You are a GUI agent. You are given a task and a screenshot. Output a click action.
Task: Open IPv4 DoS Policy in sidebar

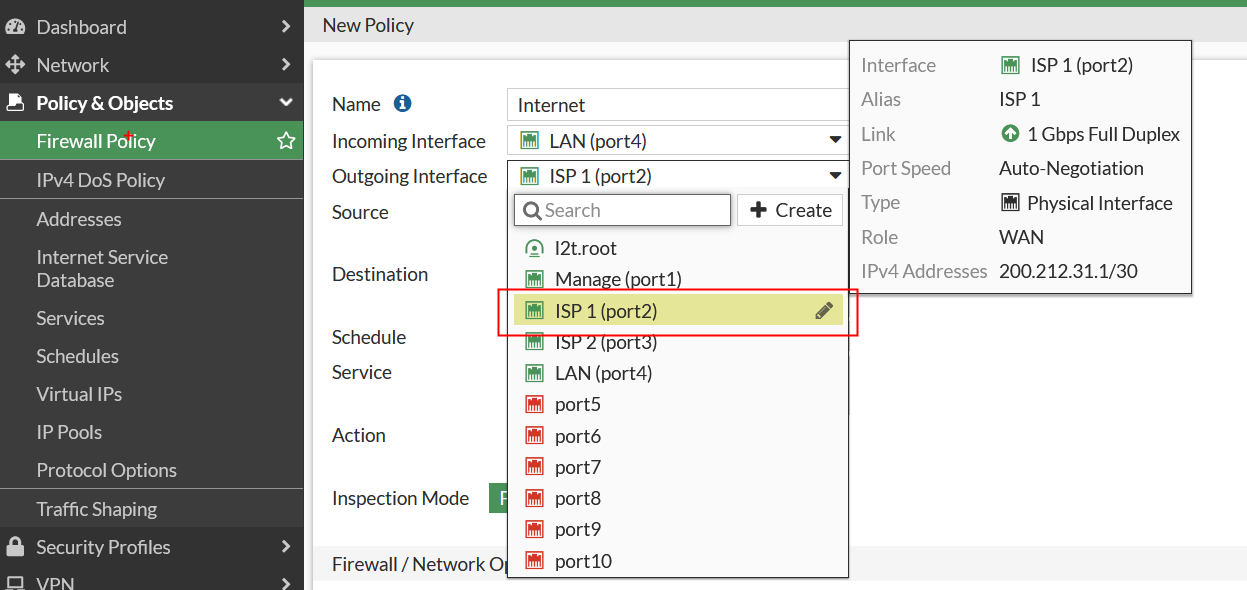tap(100, 180)
